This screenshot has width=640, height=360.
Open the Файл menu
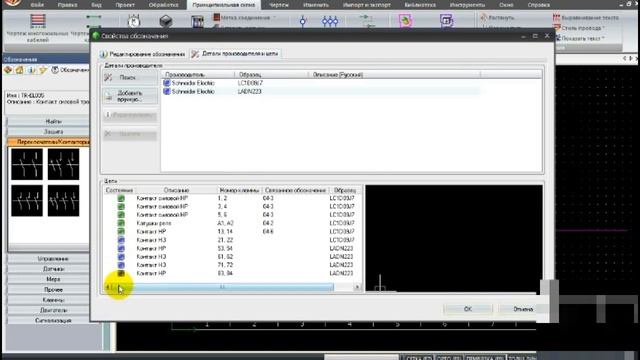[37, 5]
